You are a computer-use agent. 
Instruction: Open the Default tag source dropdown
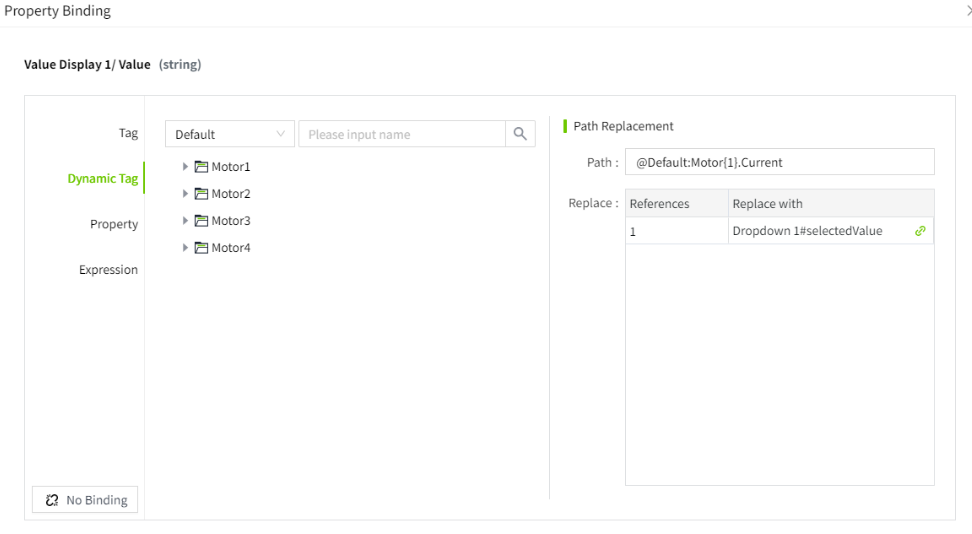pos(230,134)
